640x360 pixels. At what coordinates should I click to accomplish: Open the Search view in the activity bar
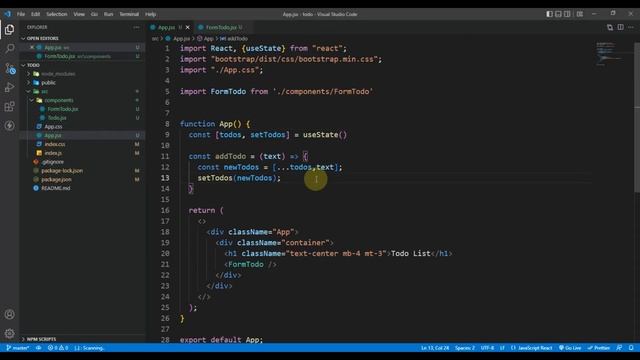[9, 49]
